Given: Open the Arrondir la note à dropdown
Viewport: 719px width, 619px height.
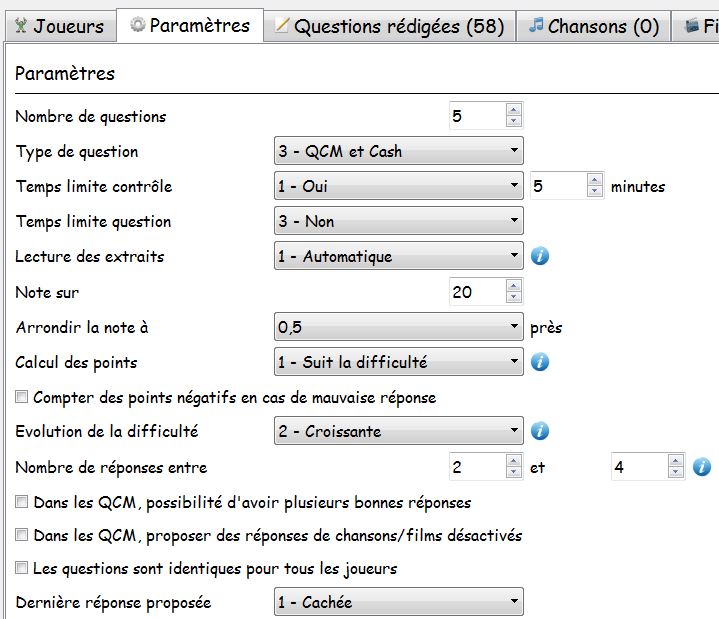Looking at the screenshot, I should pos(398,327).
